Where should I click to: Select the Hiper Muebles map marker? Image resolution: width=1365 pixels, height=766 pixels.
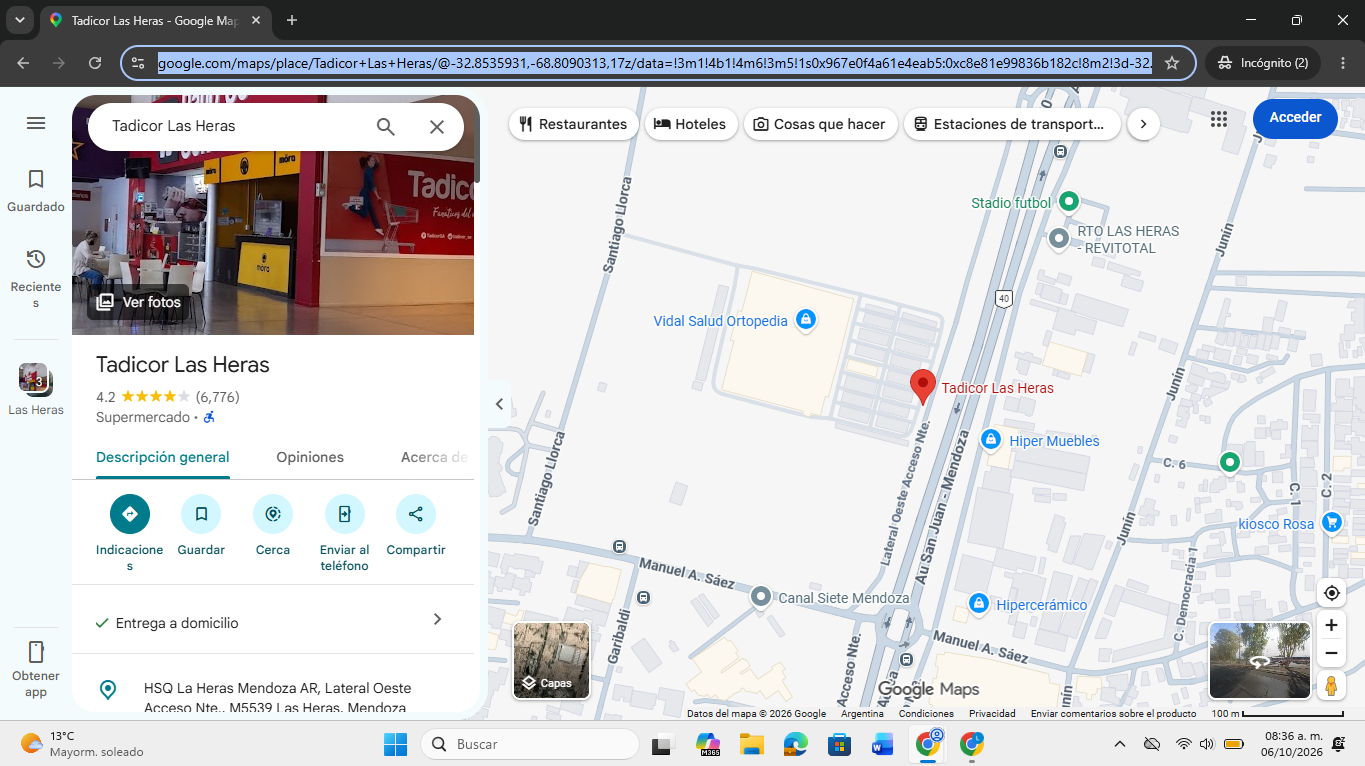coord(990,440)
